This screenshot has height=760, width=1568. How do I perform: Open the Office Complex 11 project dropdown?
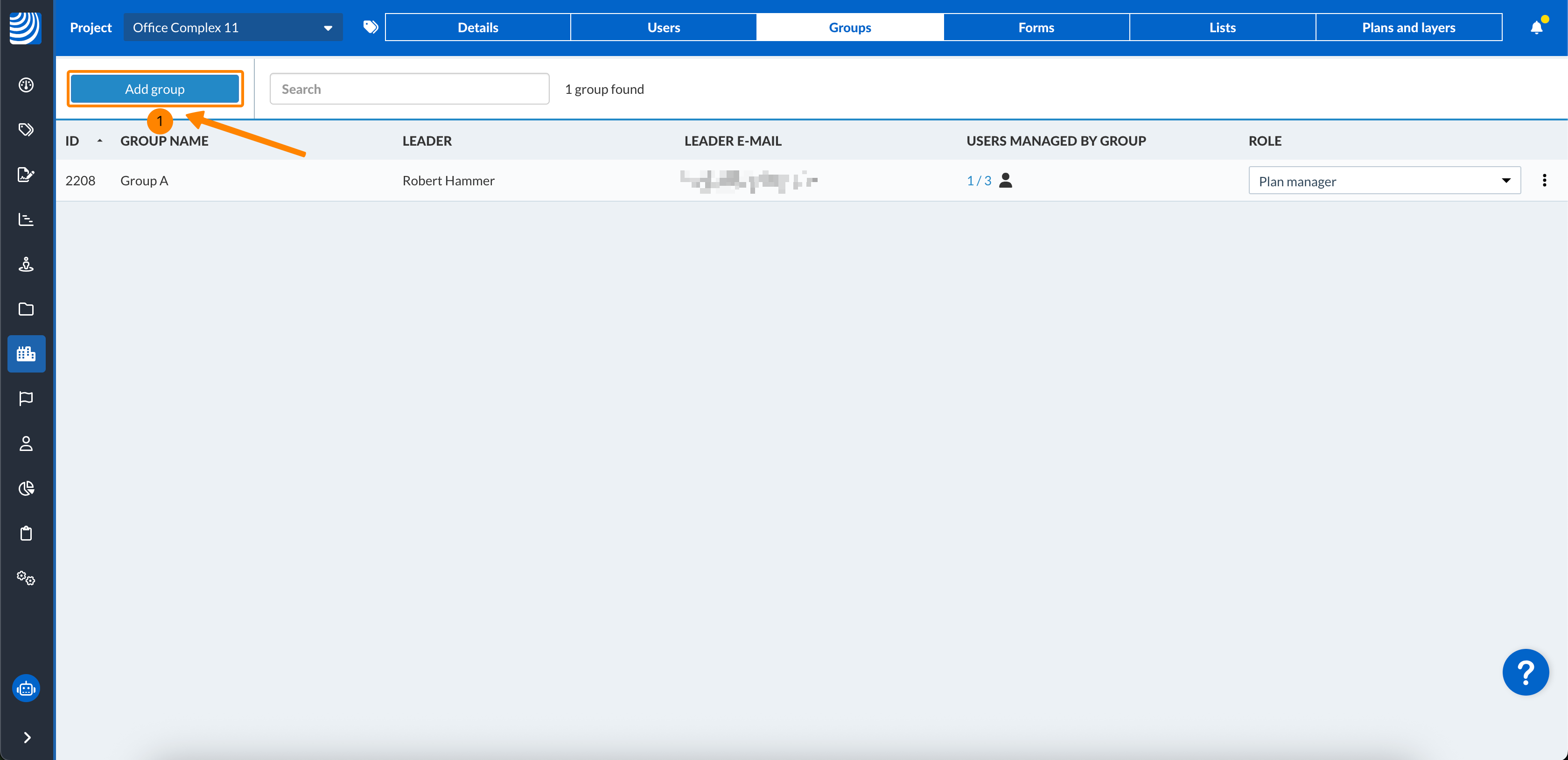point(232,28)
